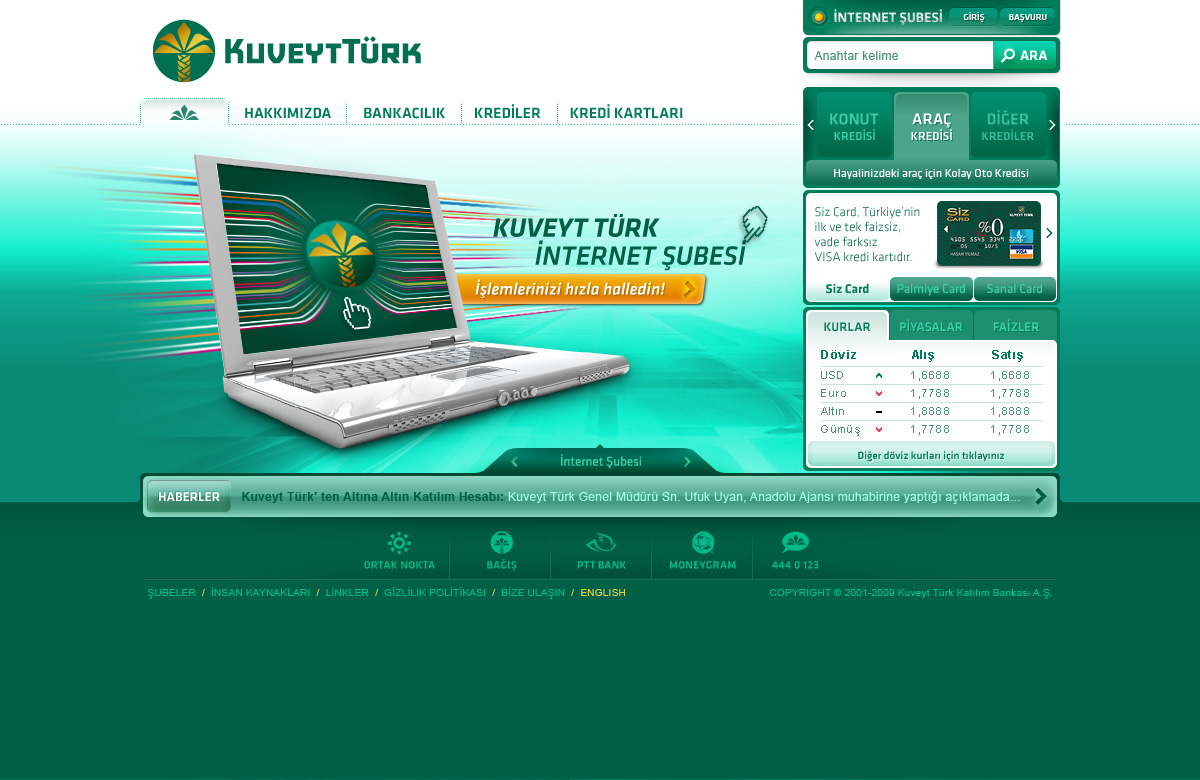Click the Bağış donation icon

(501, 544)
